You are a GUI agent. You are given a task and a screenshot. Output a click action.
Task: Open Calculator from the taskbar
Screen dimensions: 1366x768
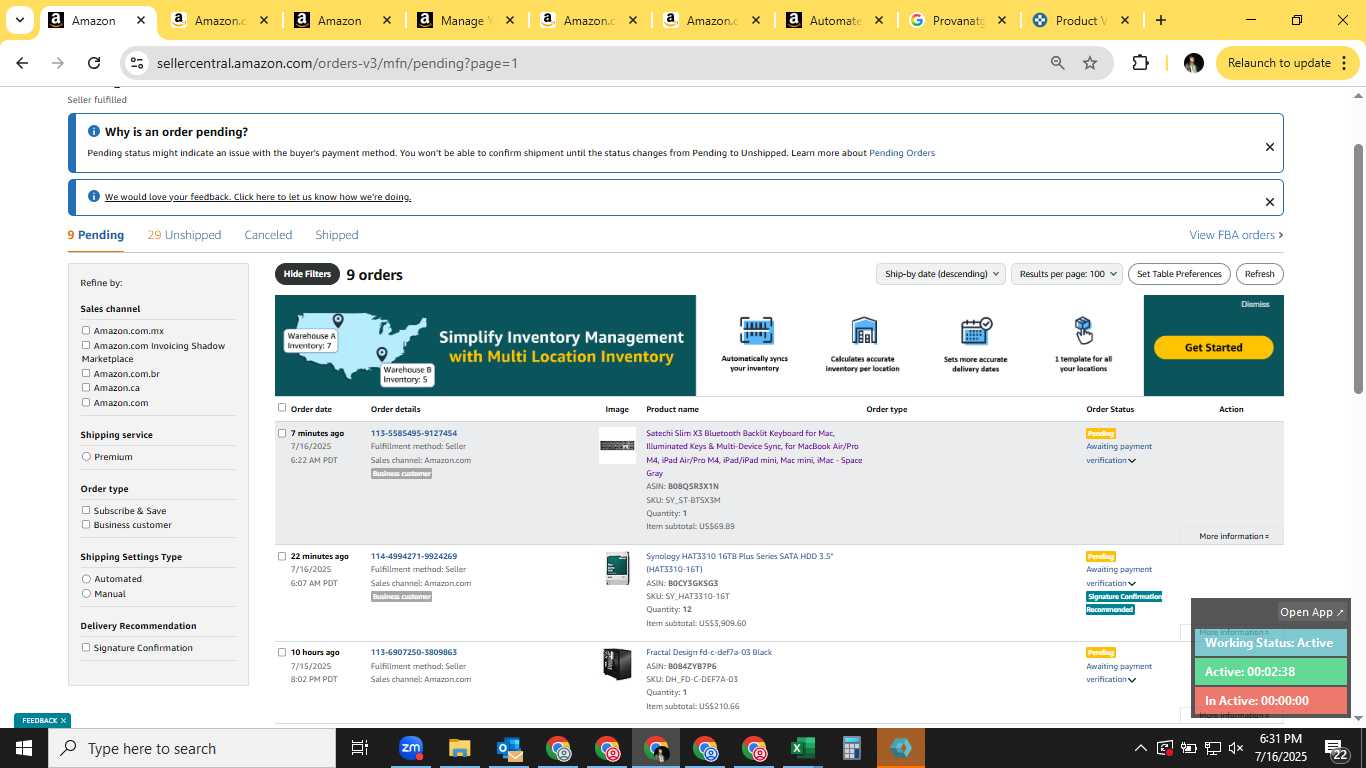pos(851,748)
